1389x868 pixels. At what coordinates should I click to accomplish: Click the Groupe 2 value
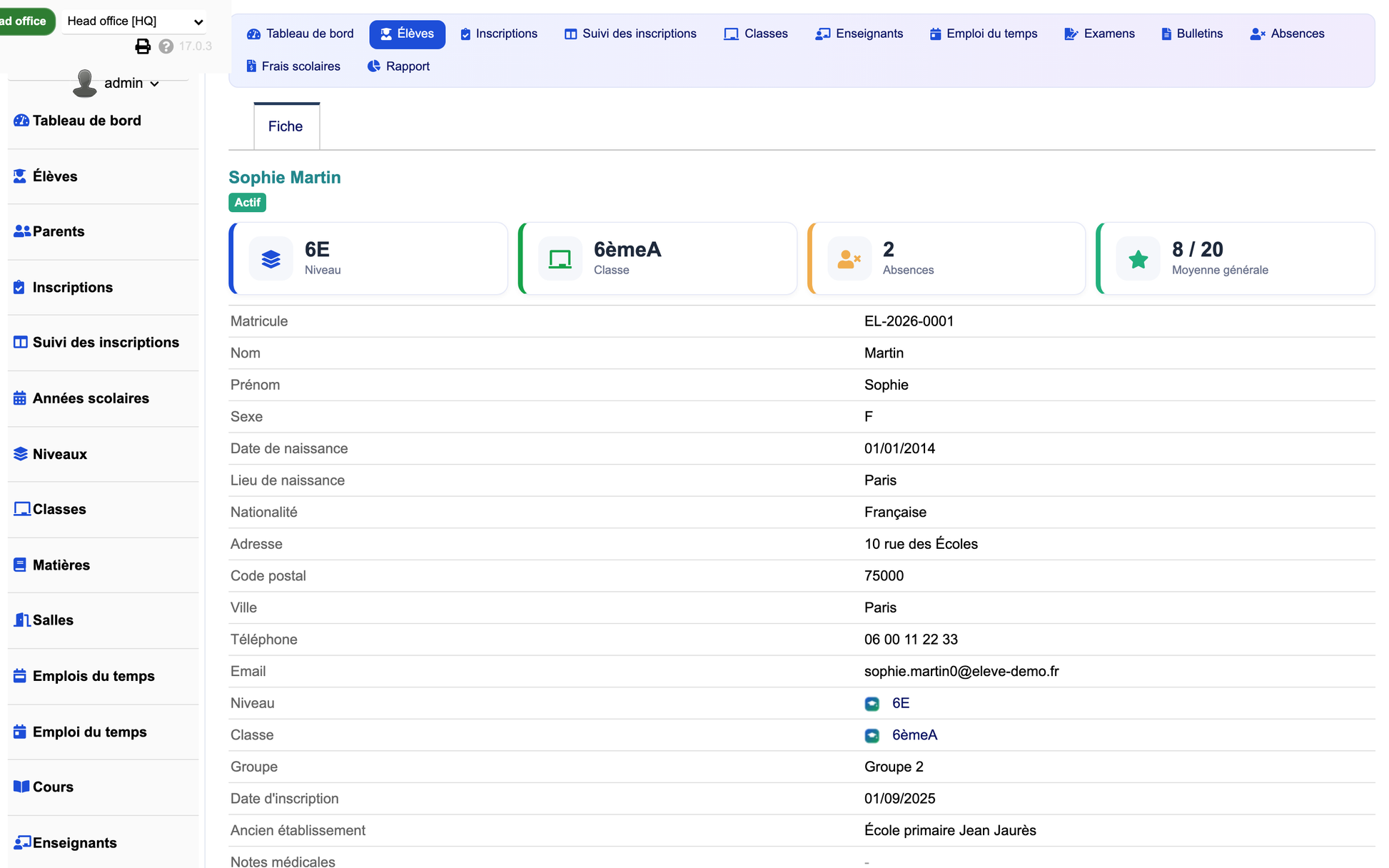point(894,767)
